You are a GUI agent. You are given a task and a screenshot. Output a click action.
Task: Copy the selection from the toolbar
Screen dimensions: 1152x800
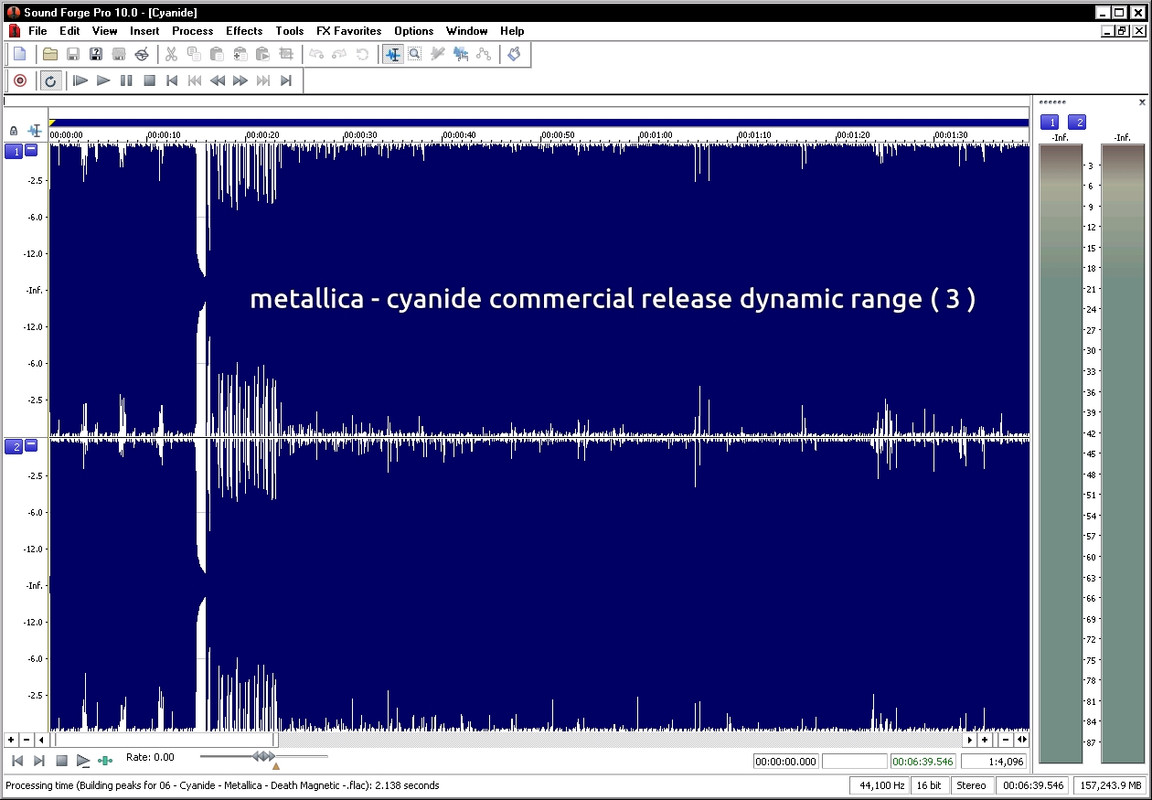(194, 54)
